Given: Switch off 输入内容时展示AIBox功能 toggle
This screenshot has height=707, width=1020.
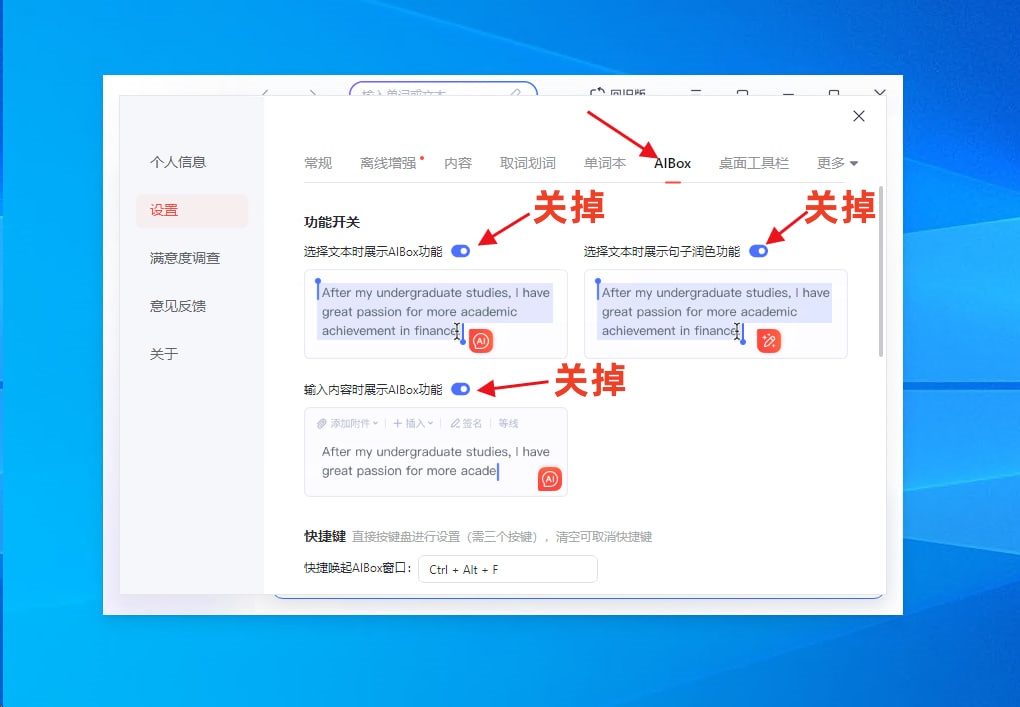Looking at the screenshot, I should (x=460, y=389).
